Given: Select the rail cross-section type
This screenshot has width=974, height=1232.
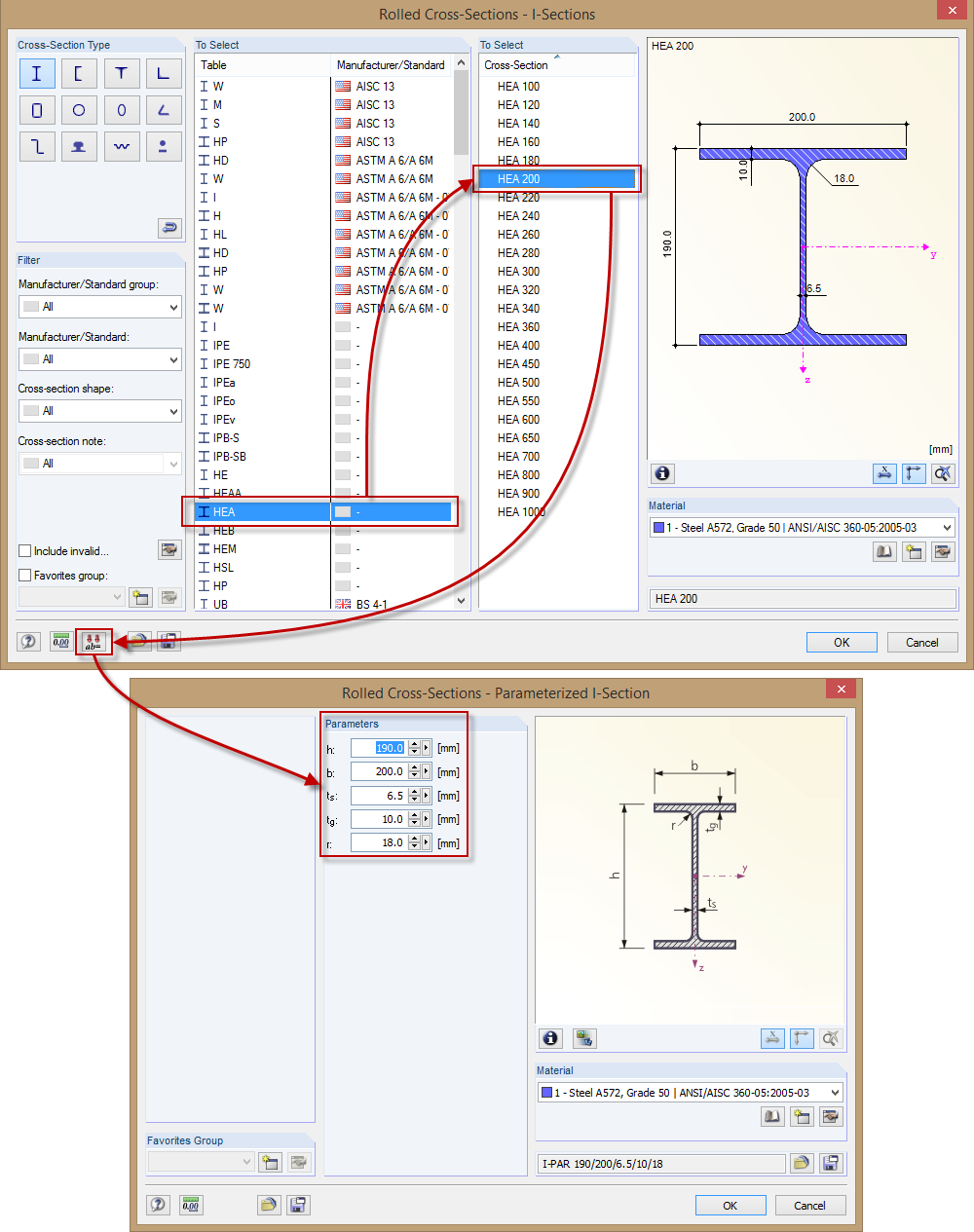Looking at the screenshot, I should coord(79,146).
